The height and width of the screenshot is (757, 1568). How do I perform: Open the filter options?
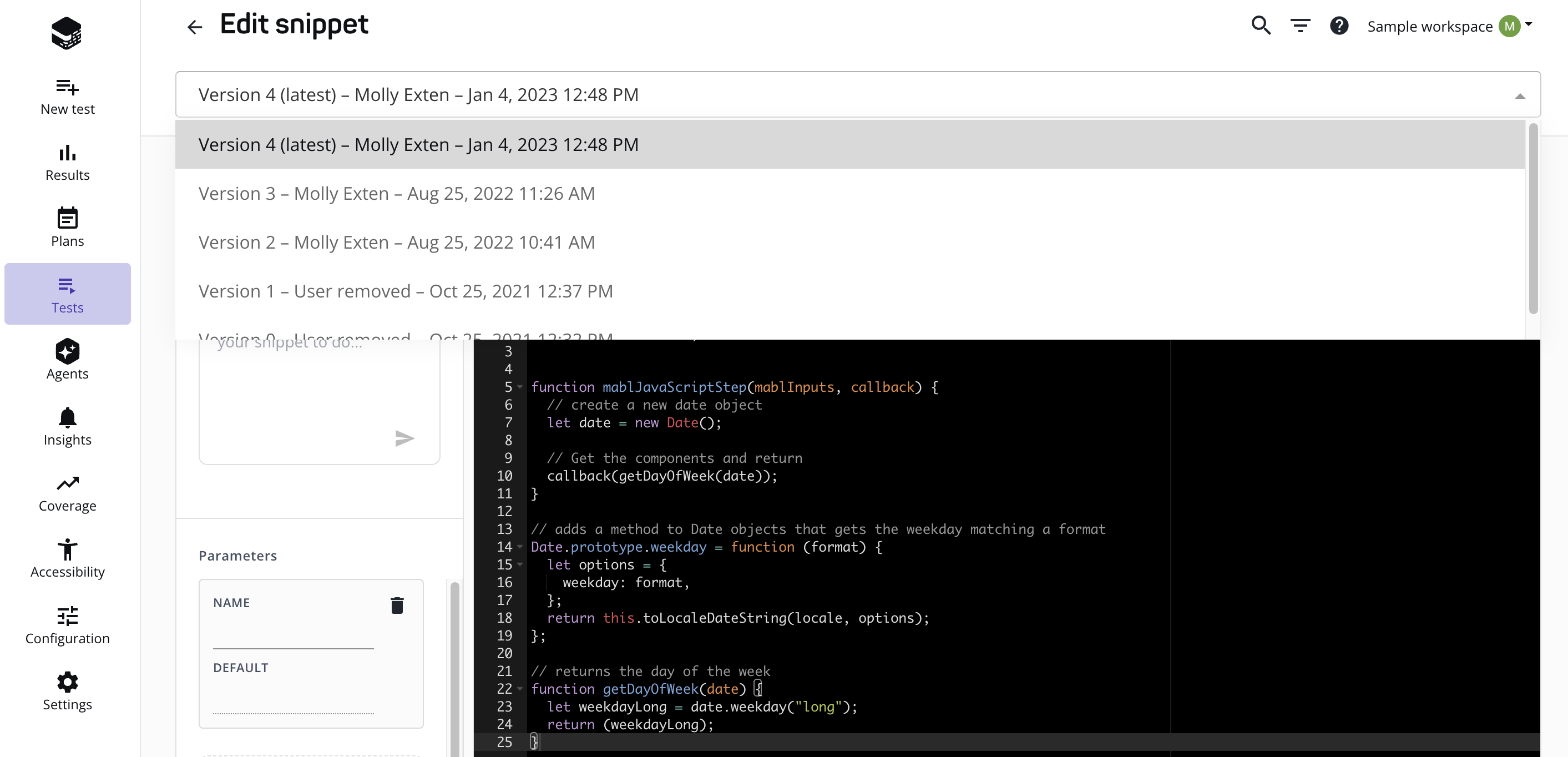[x=1300, y=26]
